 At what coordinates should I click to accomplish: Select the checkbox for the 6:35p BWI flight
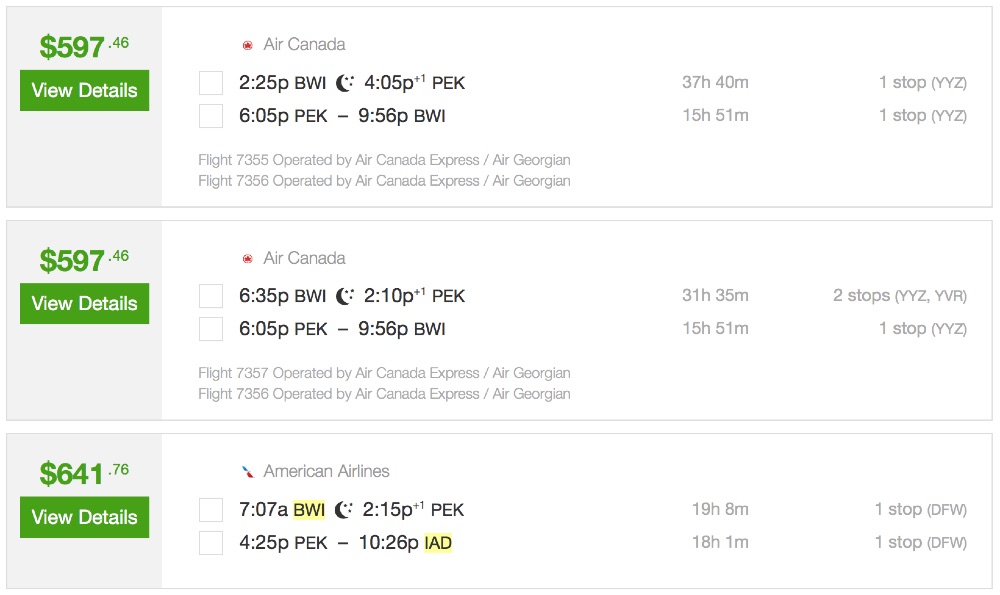click(x=211, y=296)
